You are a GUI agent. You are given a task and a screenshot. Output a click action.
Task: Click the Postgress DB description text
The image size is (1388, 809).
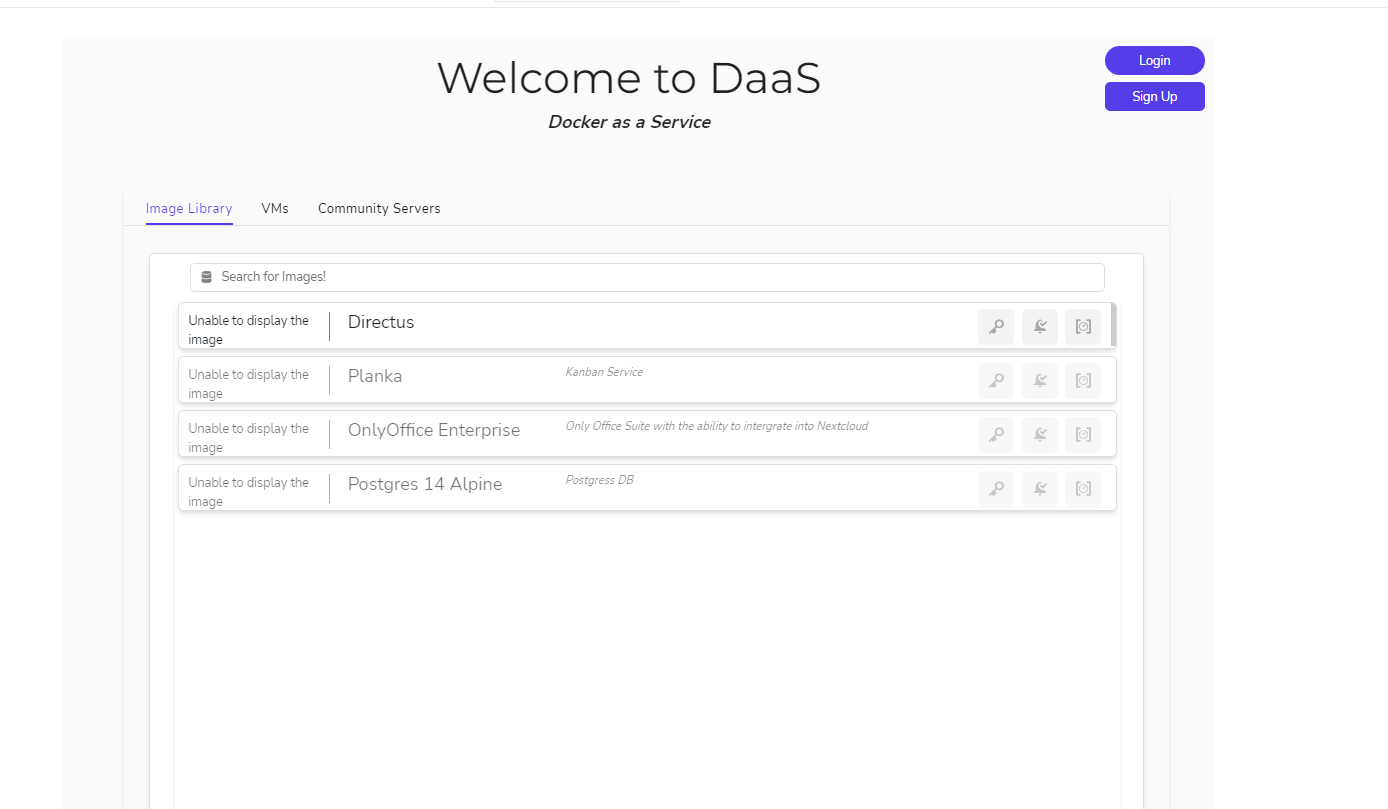point(600,480)
